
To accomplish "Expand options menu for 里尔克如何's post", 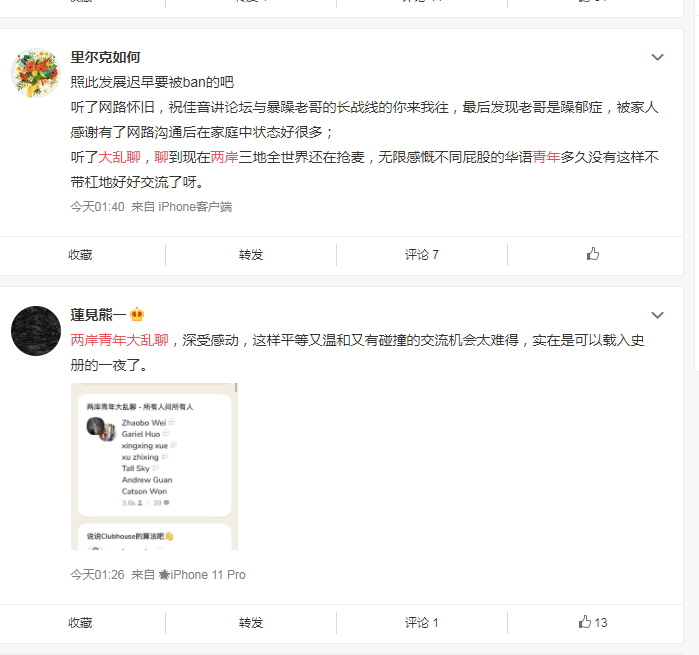I will [658, 57].
